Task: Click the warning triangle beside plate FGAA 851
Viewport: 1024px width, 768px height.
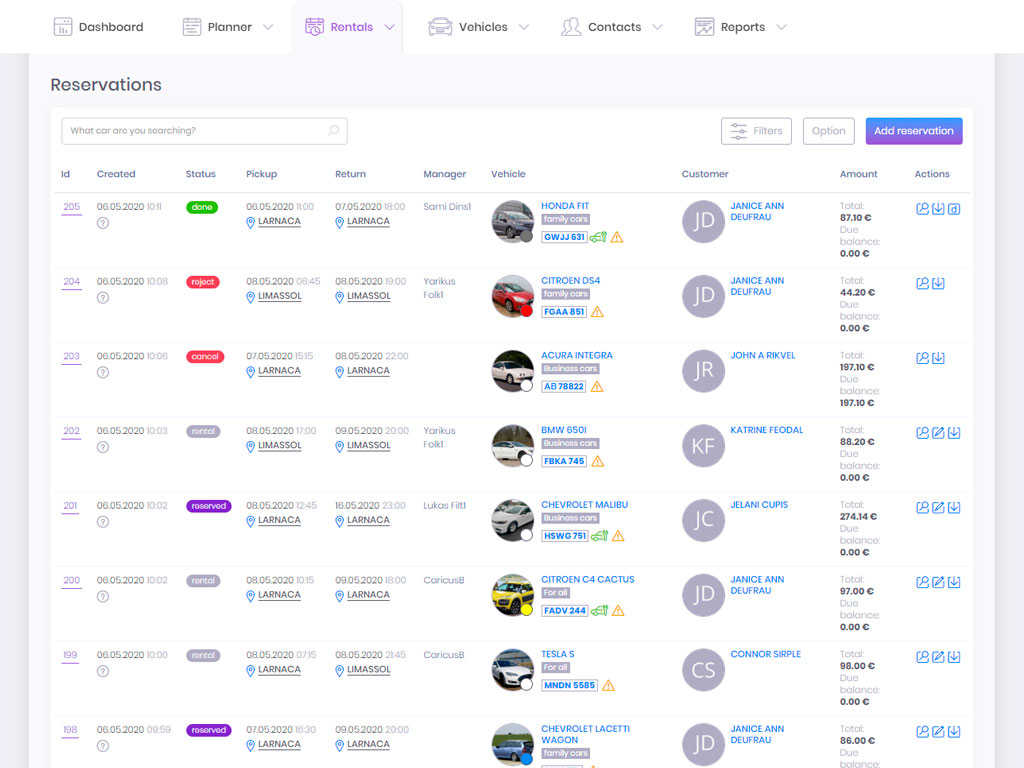Action: coord(597,312)
